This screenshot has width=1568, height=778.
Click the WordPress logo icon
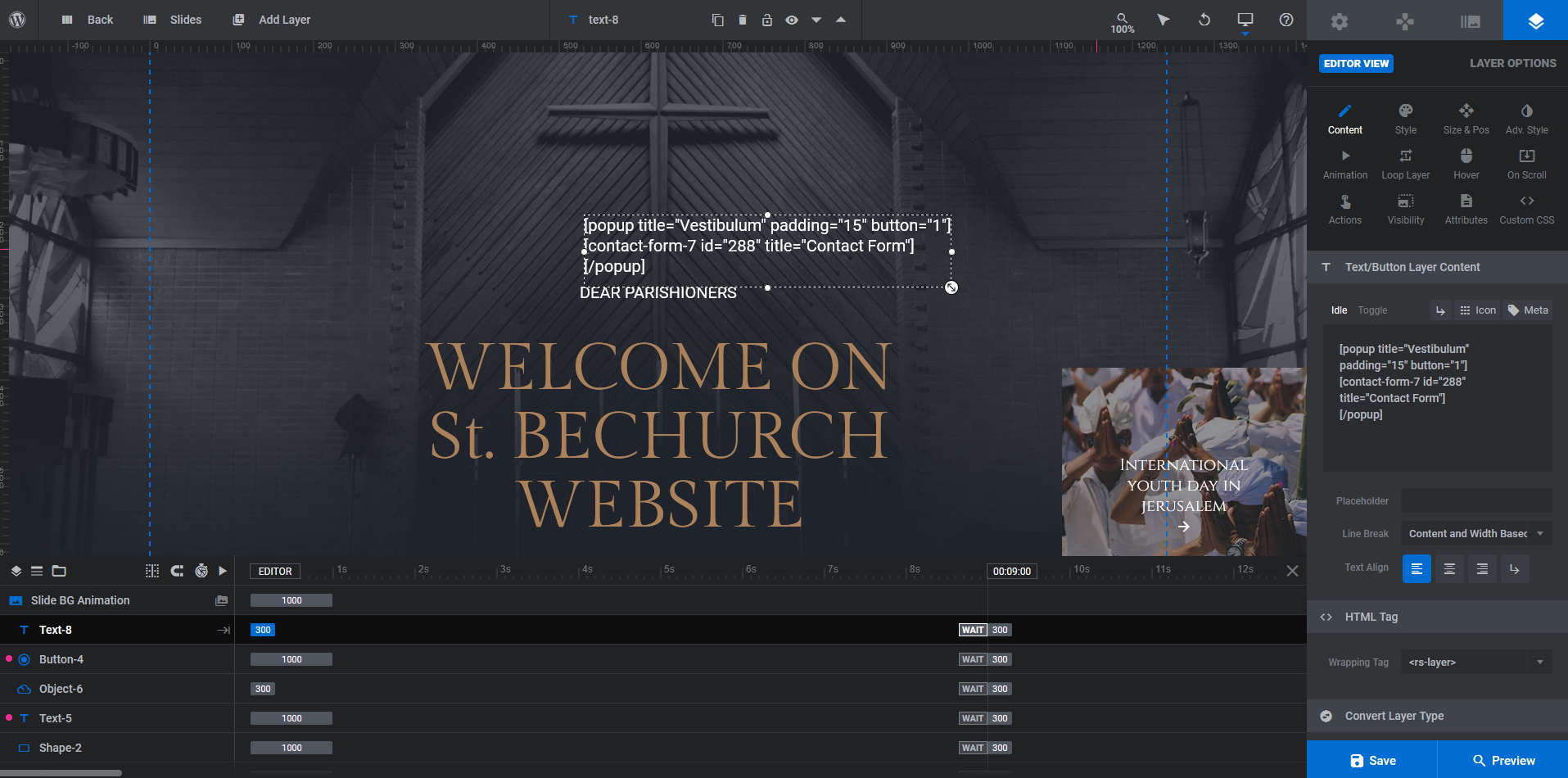pyautogui.click(x=17, y=20)
